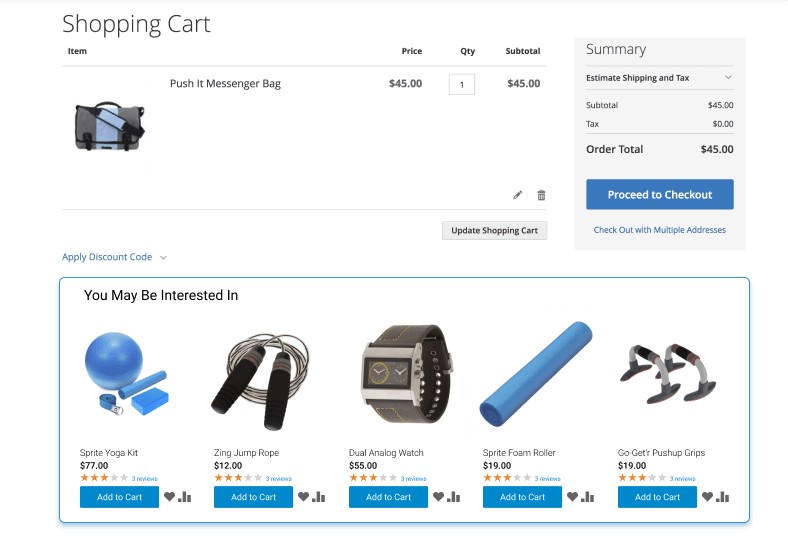This screenshot has height=548, width=788.
Task: Expand Estimate Shipping and Tax section
Action: (x=659, y=78)
